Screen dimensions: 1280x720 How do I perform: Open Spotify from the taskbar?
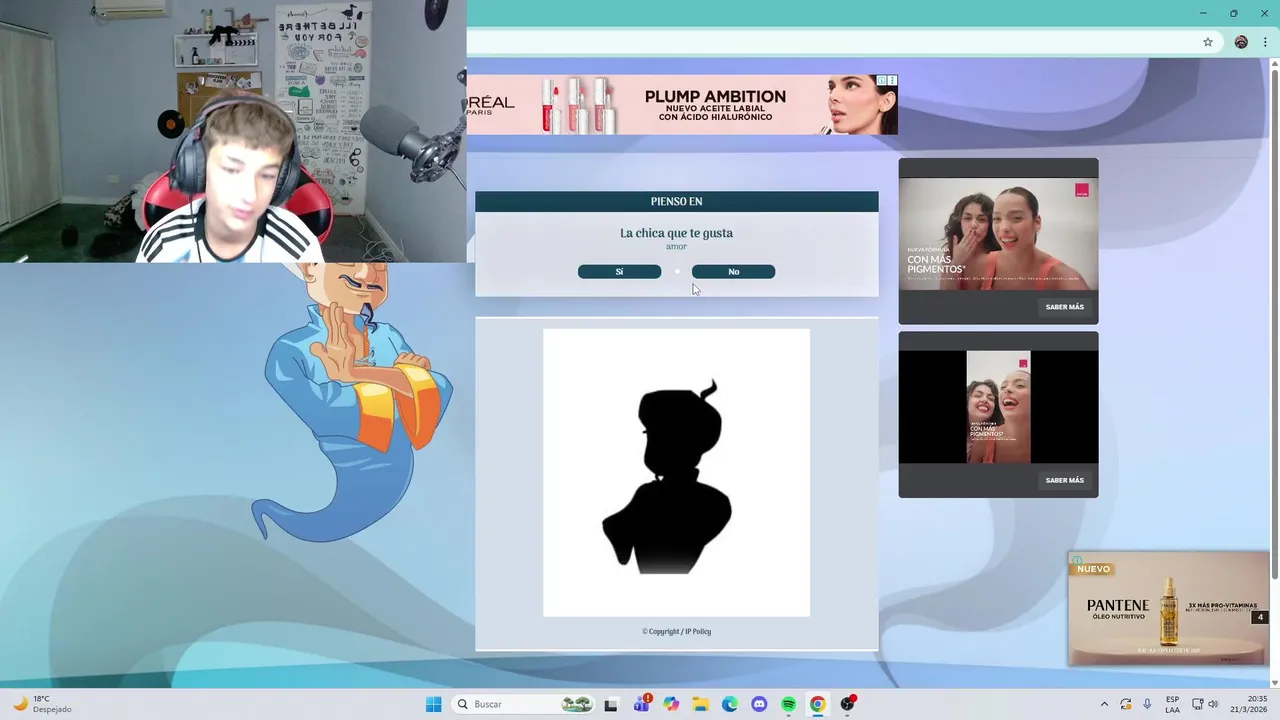[x=788, y=704]
